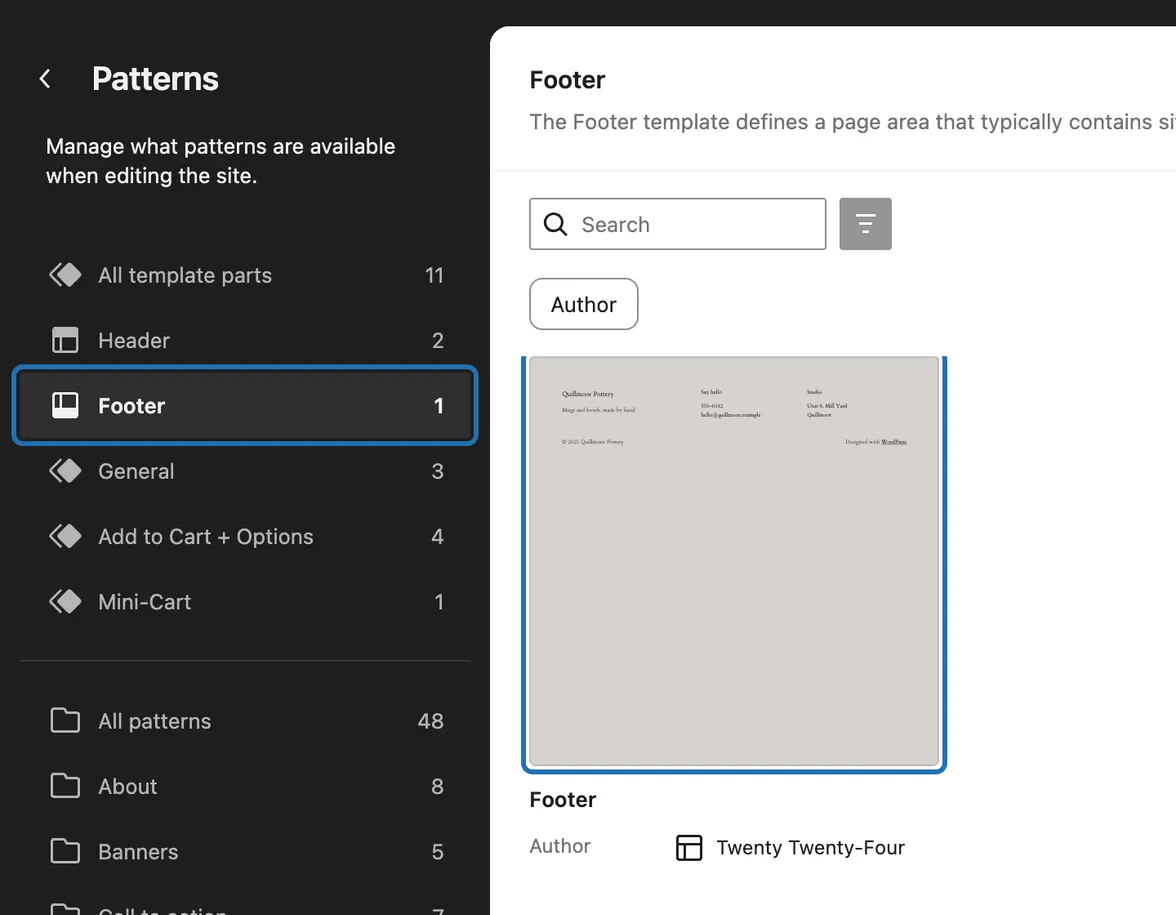Open the About patterns folder
Screen dimensions: 1176x915
245,786
